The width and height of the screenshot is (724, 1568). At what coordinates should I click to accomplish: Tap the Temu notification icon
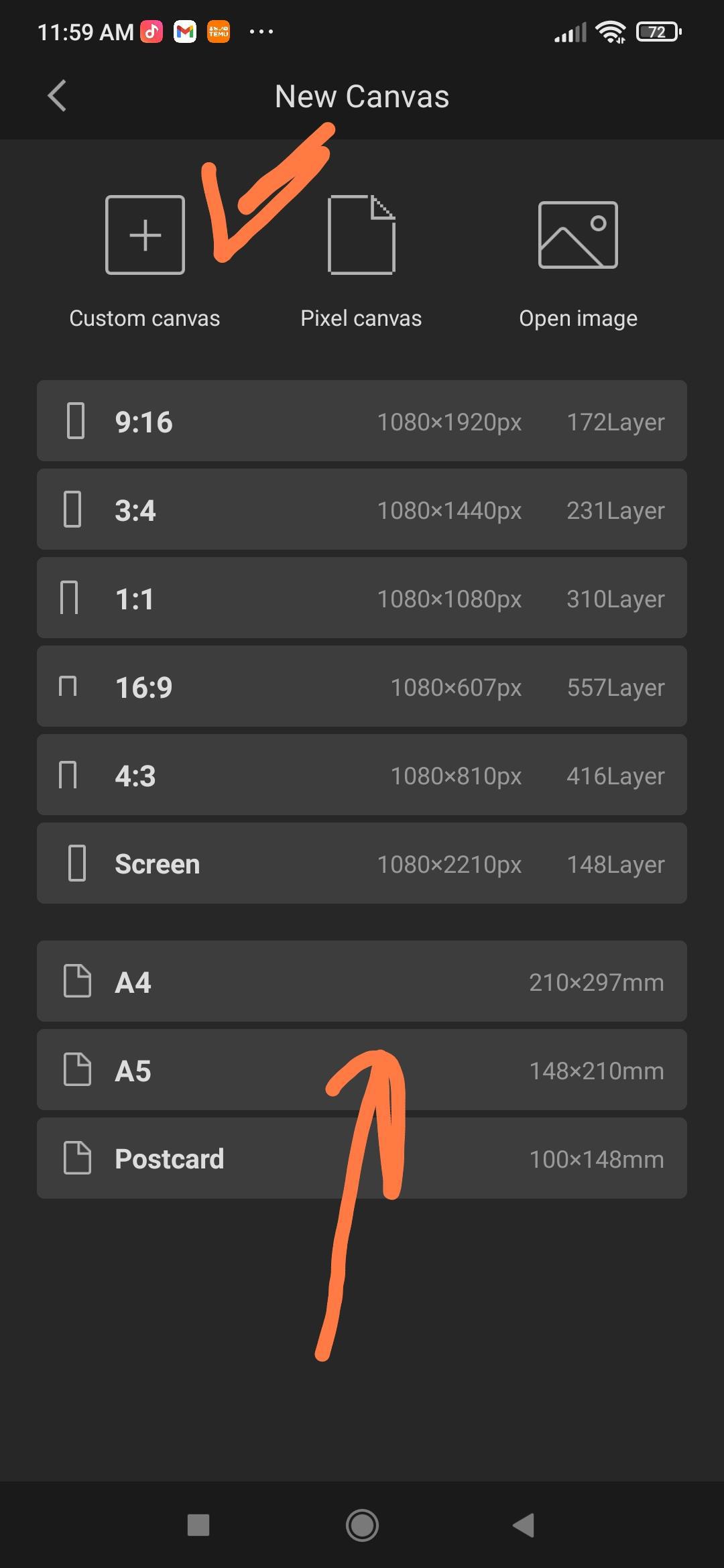click(219, 32)
